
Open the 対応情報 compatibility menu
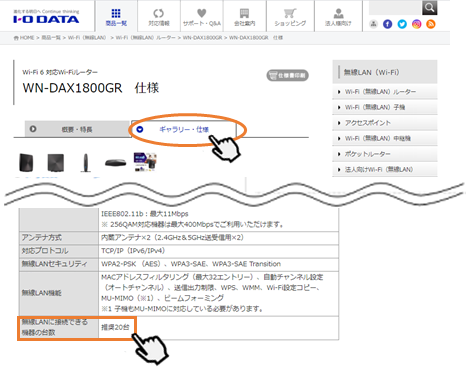[x=159, y=16]
